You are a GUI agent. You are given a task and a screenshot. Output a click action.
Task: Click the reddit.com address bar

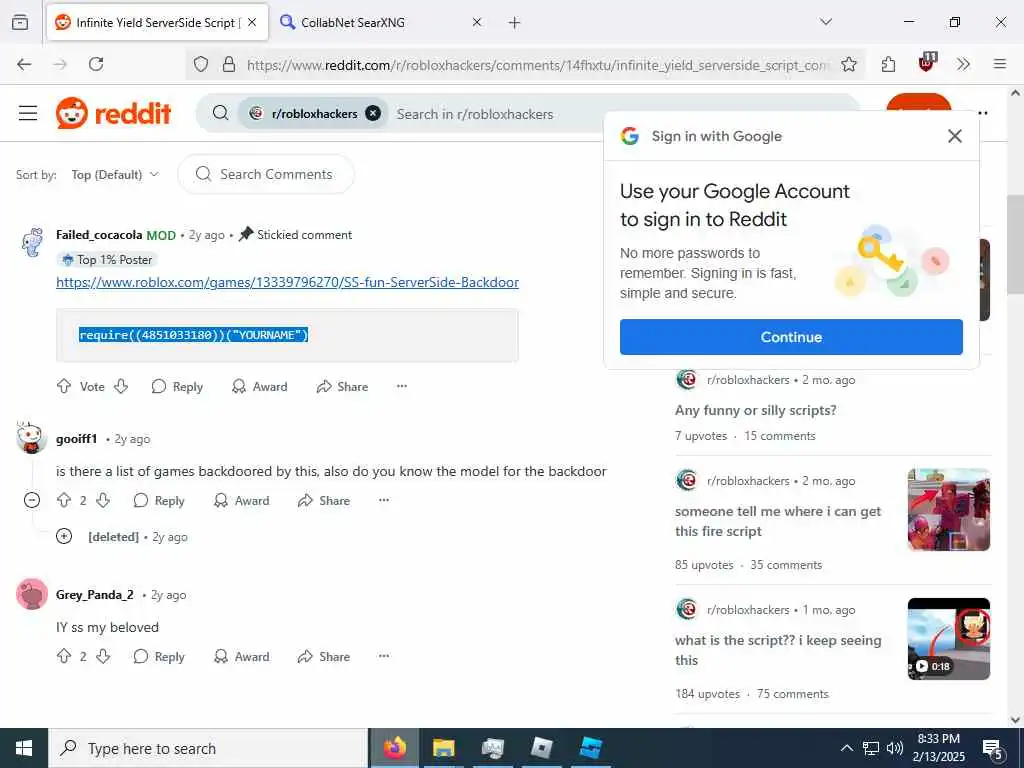(538, 65)
